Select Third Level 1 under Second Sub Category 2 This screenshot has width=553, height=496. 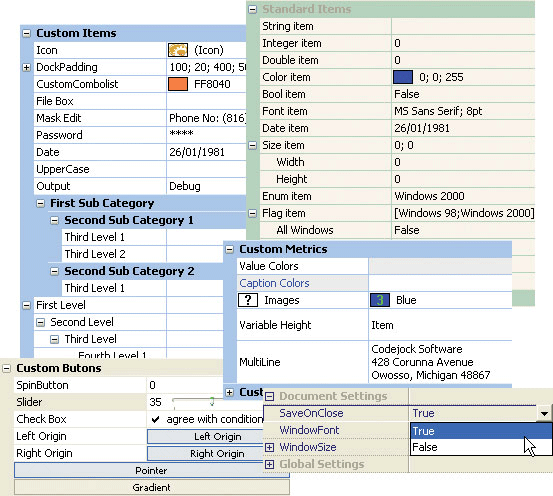[x=142, y=288]
